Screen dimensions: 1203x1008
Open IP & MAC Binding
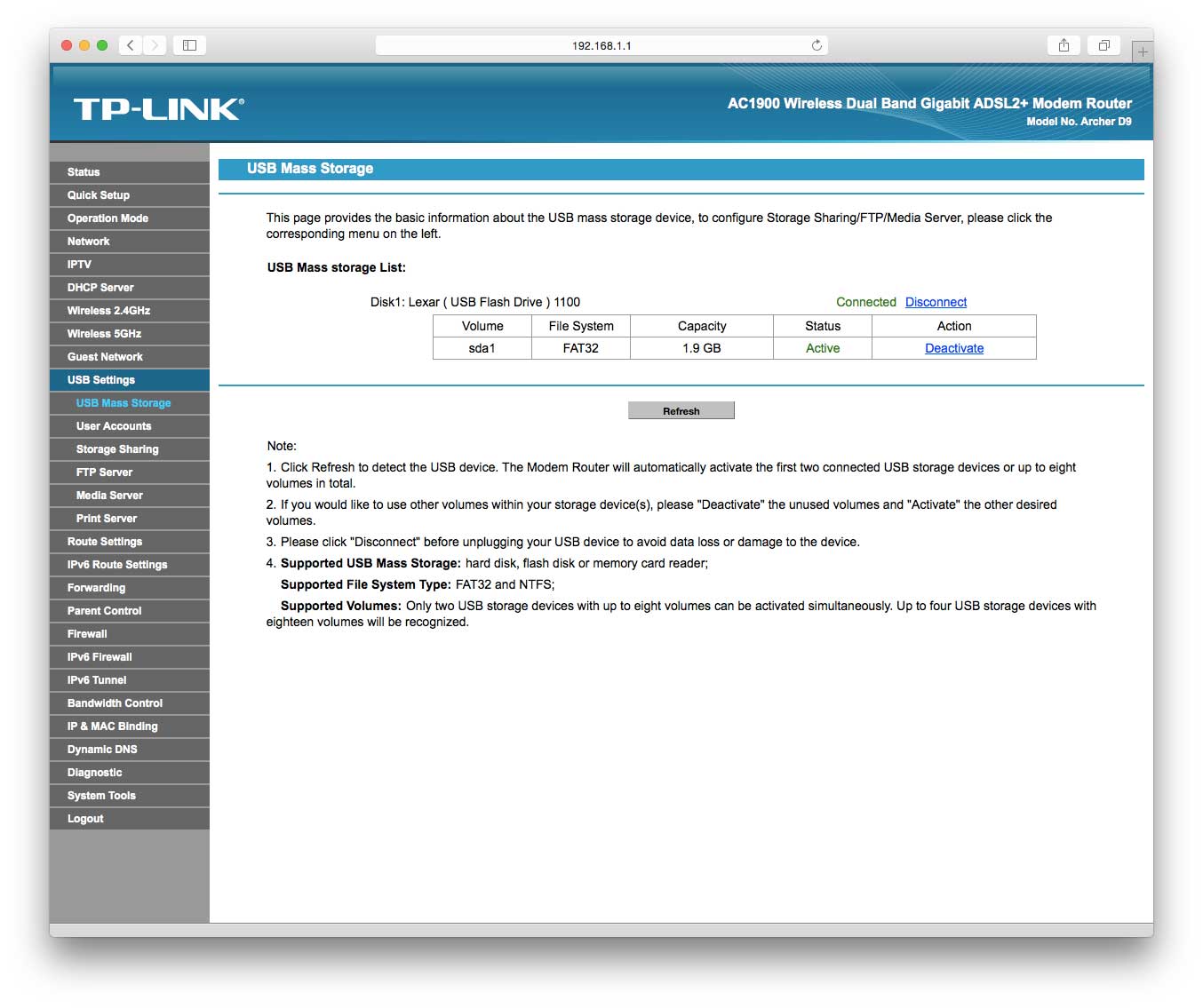point(130,726)
